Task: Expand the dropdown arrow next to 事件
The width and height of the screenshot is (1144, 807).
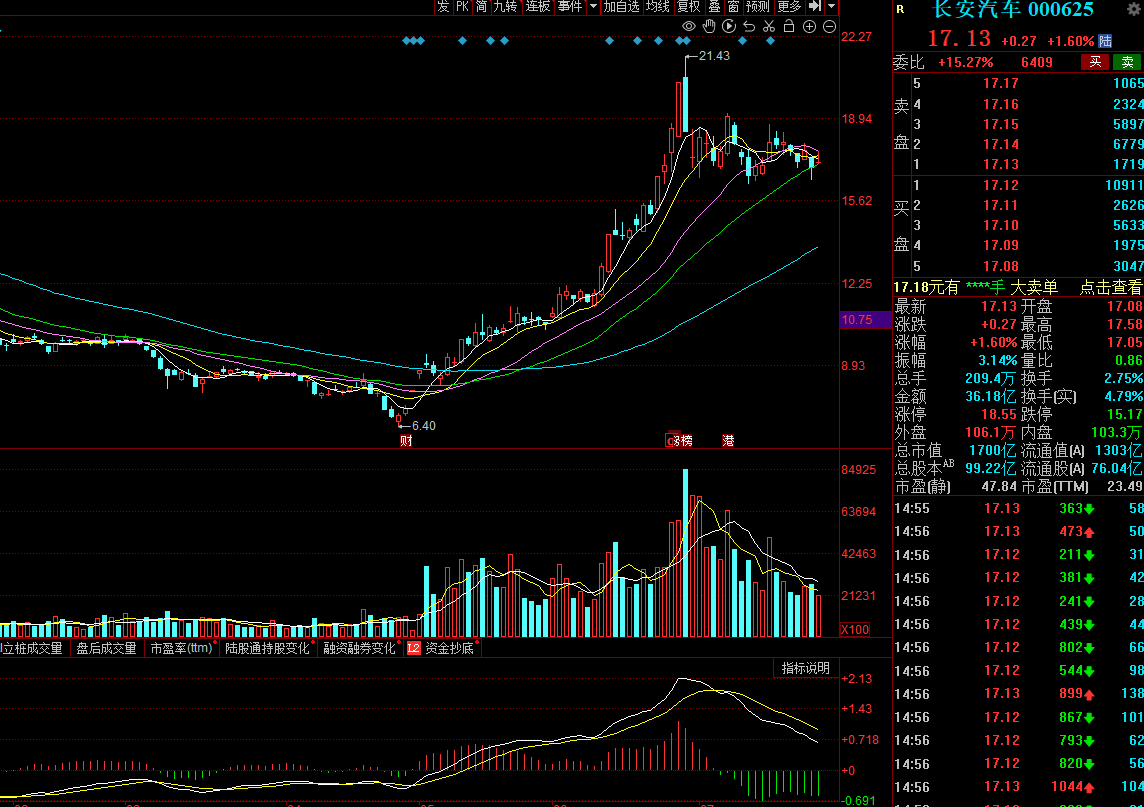Action: [593, 7]
